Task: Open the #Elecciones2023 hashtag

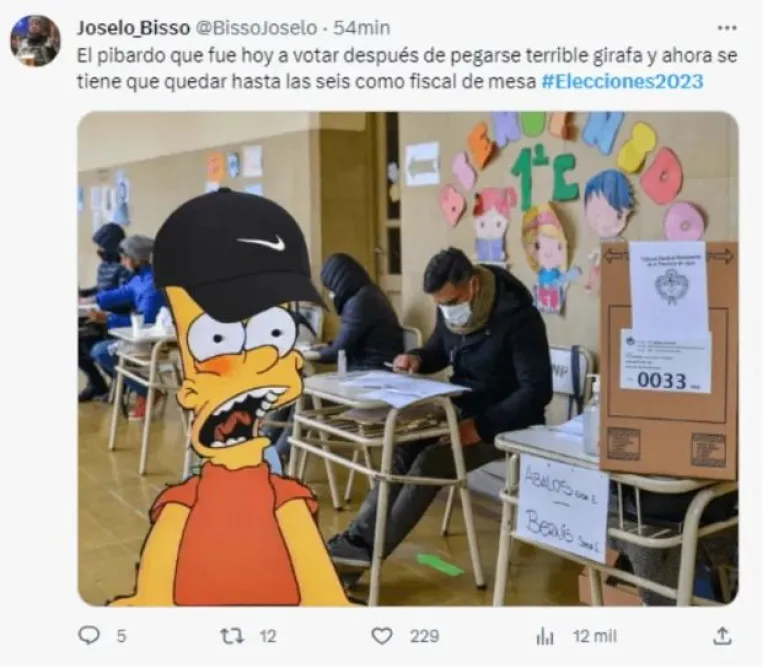Action: click(622, 81)
